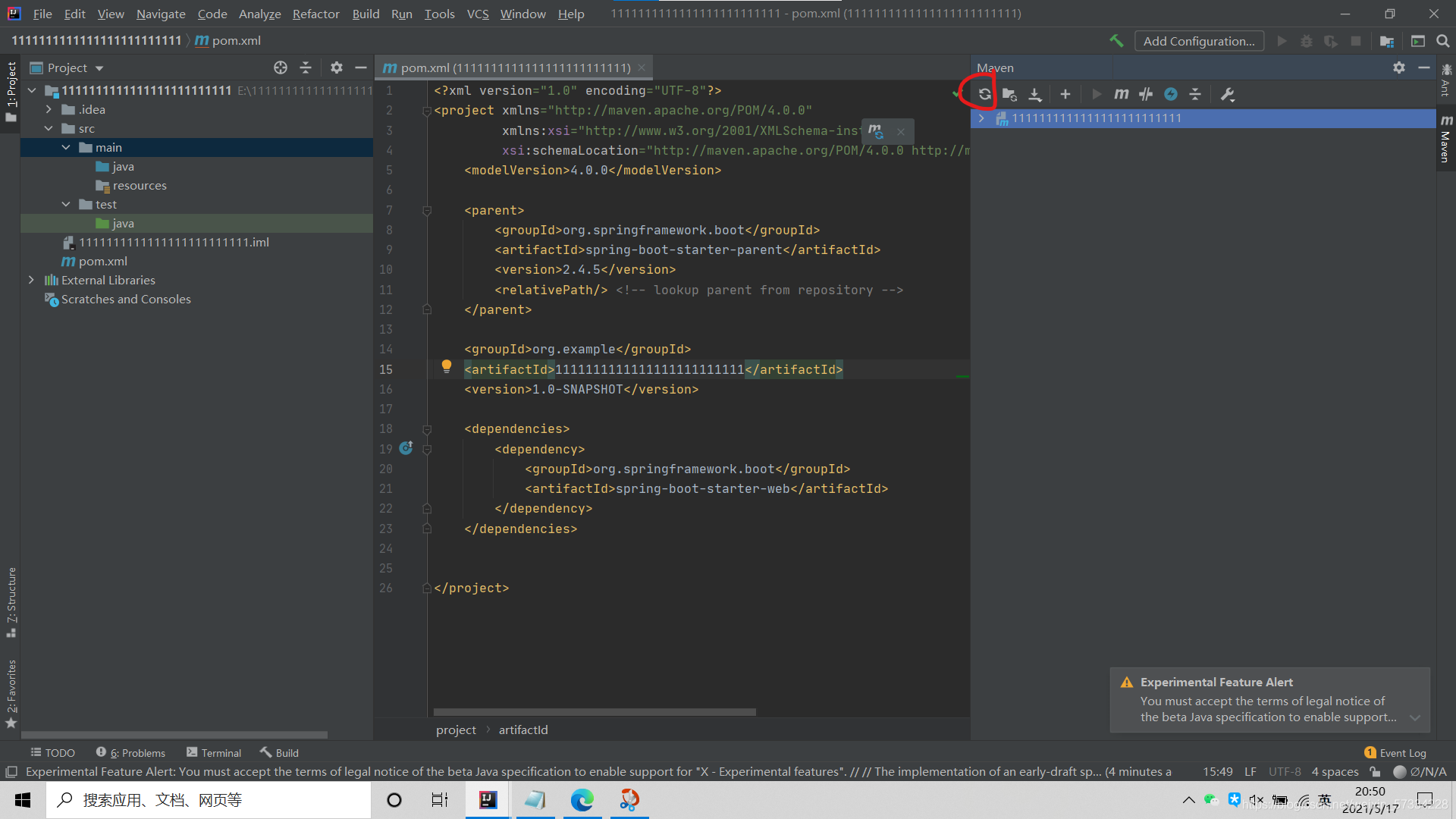Open Add Configuration dialog
Screen dimensions: 1456x819
point(1199,41)
